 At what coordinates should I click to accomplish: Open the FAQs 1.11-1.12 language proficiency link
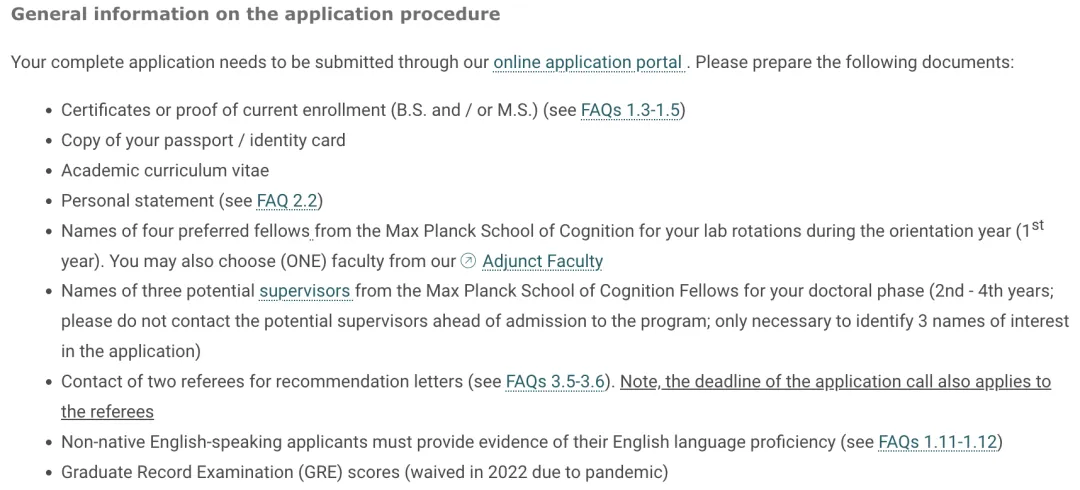(x=938, y=442)
